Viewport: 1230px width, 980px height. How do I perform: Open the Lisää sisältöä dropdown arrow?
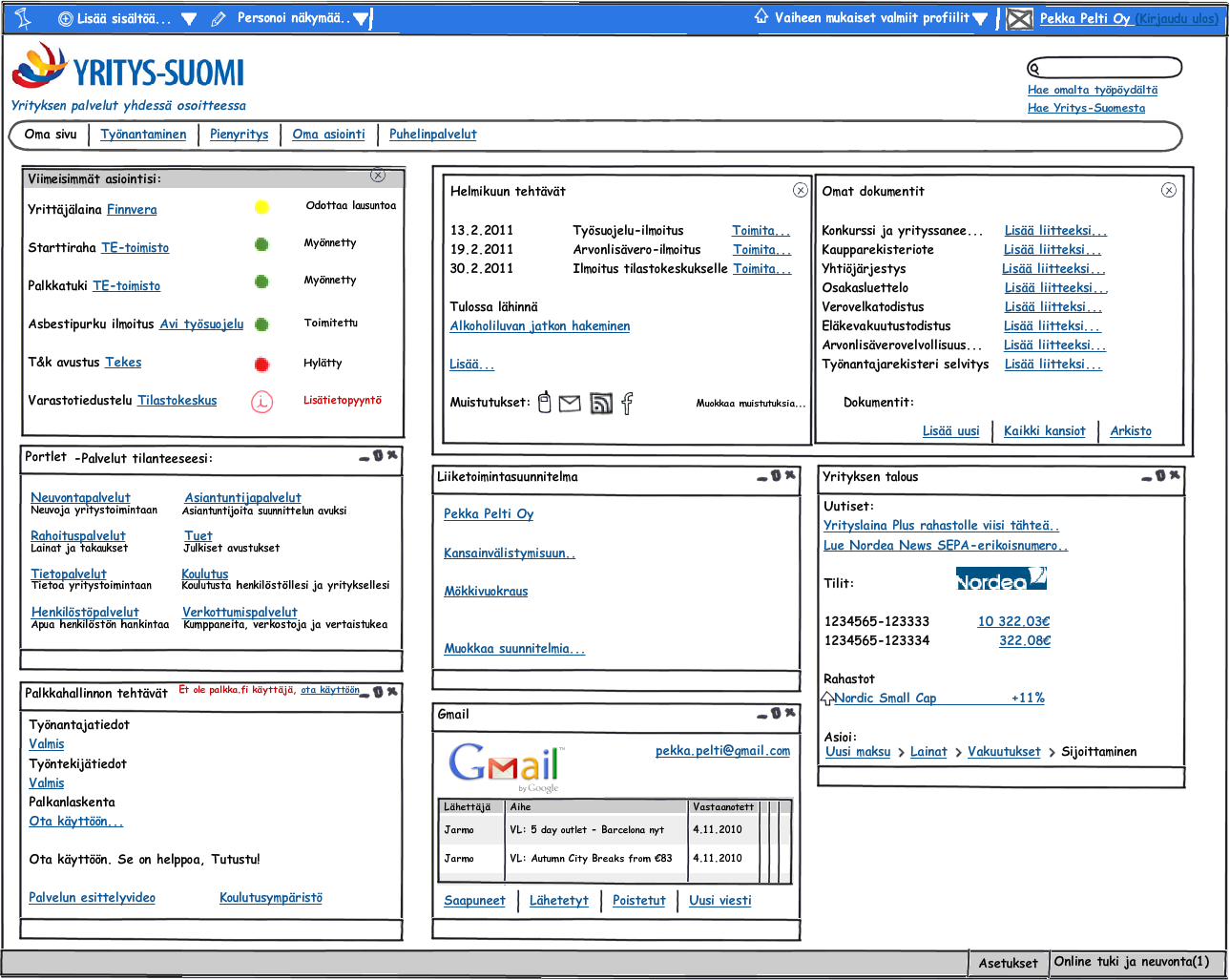pos(189,19)
